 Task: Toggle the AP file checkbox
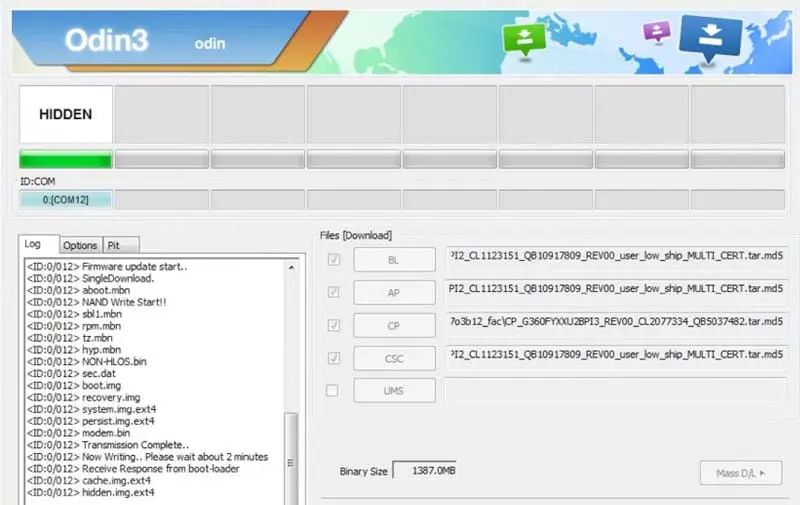coord(334,292)
